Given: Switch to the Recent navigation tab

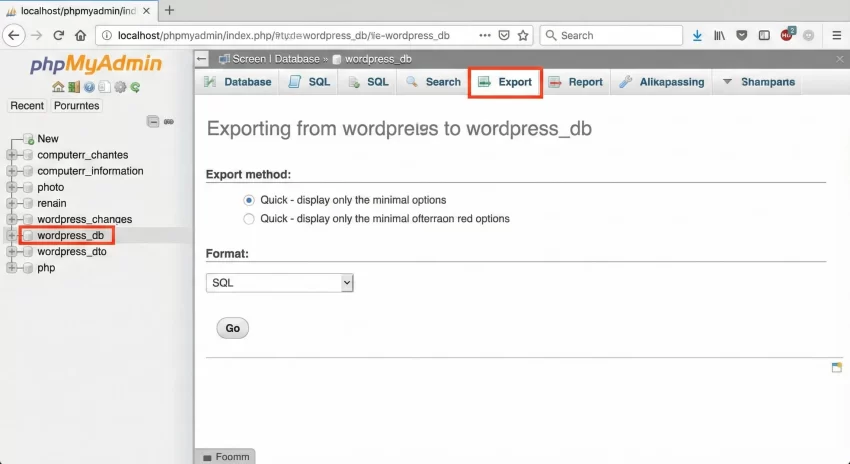Looking at the screenshot, I should click(x=27, y=106).
